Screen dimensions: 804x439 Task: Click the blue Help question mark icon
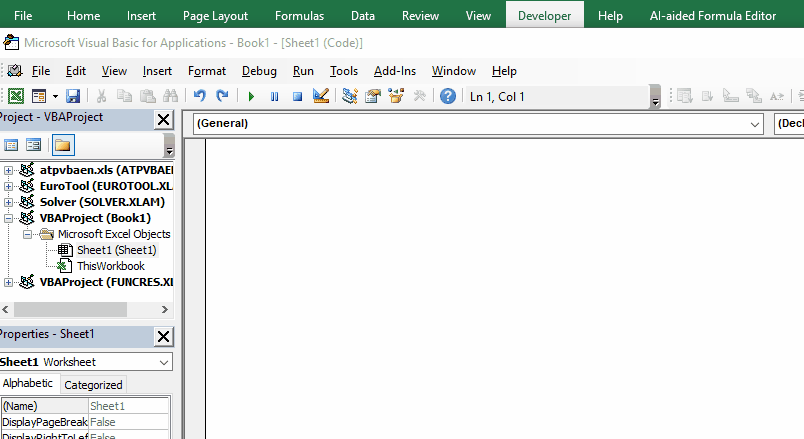pyautogui.click(x=448, y=96)
